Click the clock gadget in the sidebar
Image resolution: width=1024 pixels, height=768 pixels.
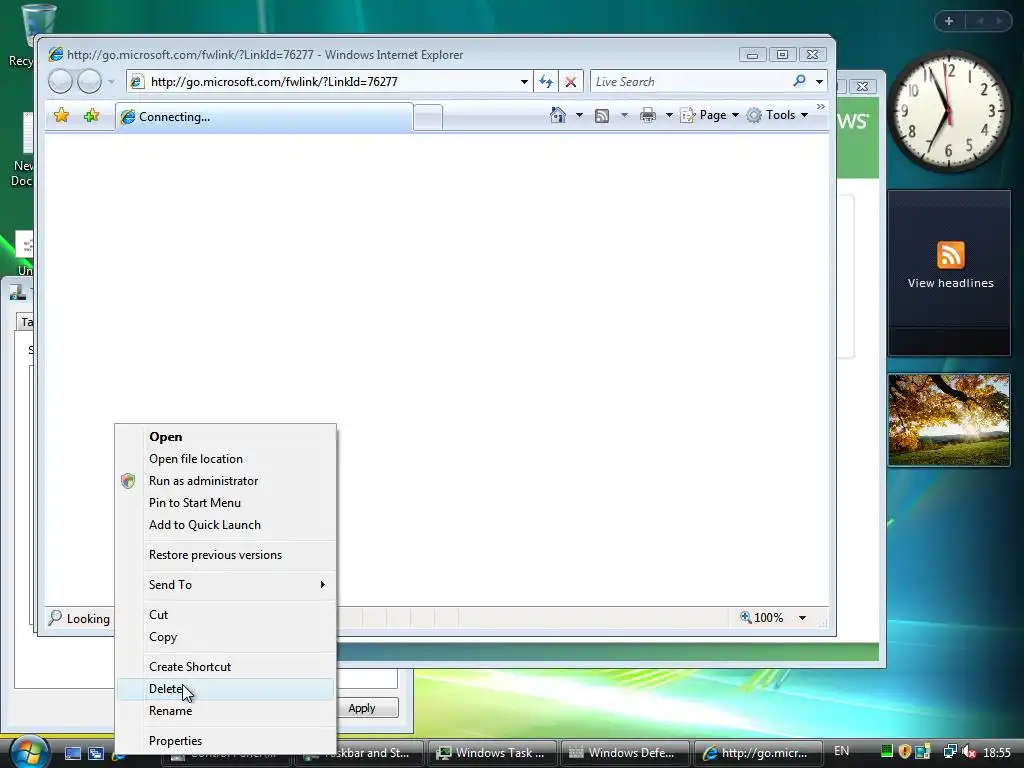click(948, 112)
